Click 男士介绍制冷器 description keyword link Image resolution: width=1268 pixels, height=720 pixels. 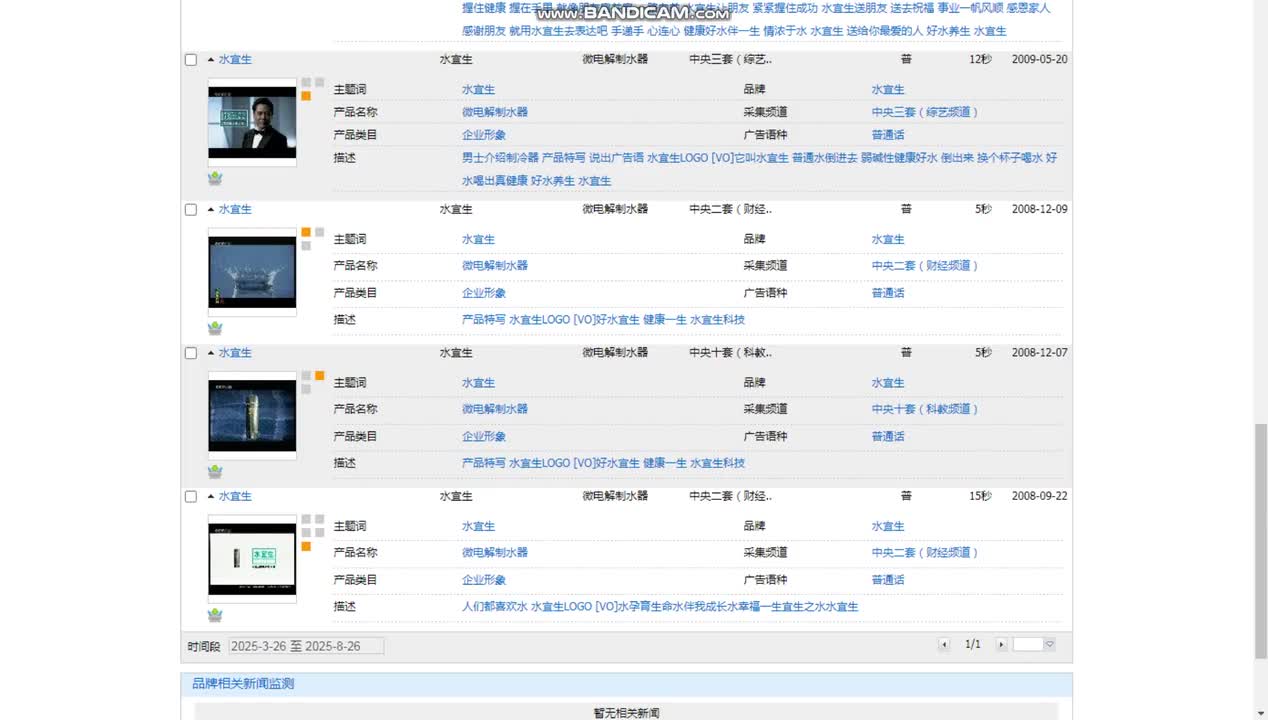500,158
